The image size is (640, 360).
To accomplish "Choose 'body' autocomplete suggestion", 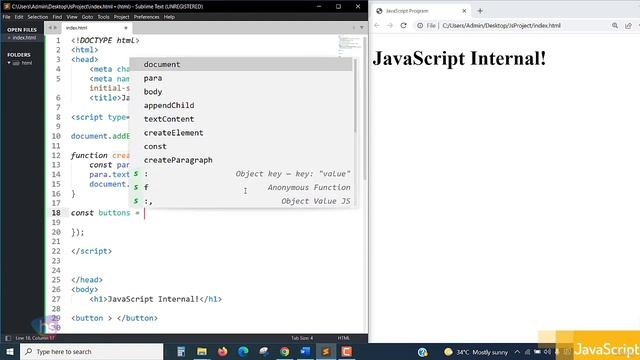I will point(241,92).
